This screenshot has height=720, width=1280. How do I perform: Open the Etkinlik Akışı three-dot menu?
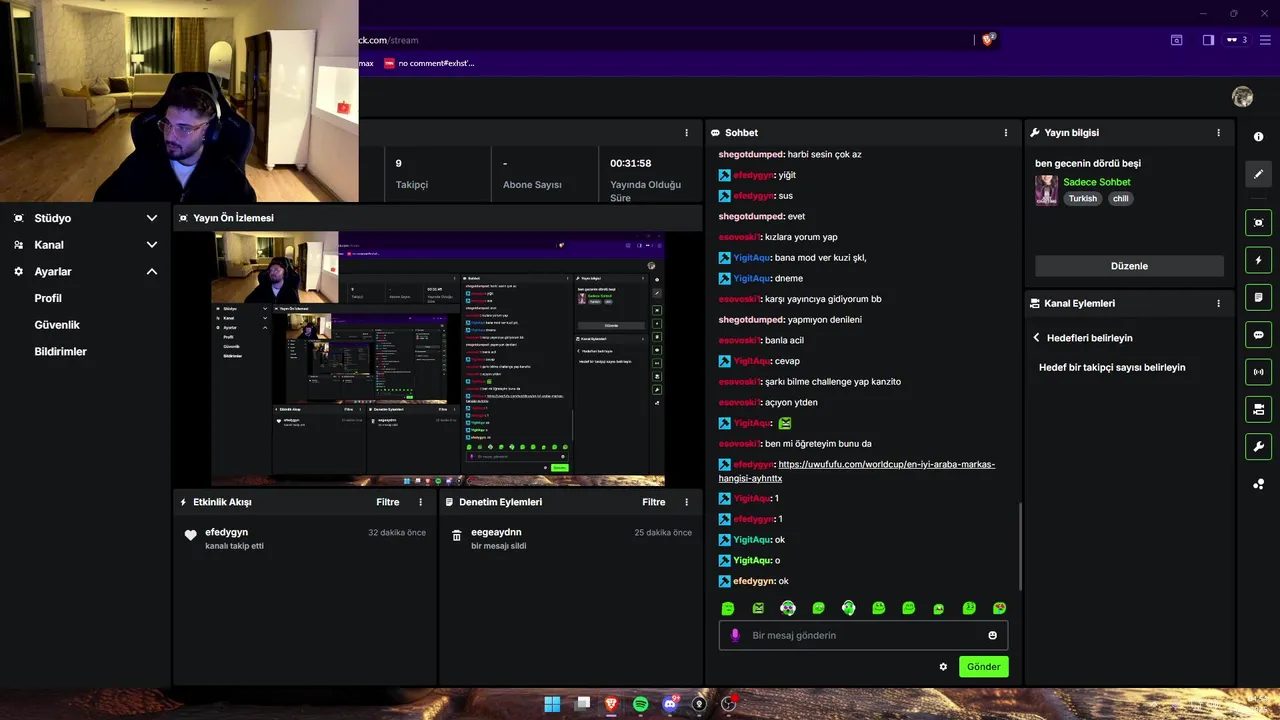click(x=420, y=502)
